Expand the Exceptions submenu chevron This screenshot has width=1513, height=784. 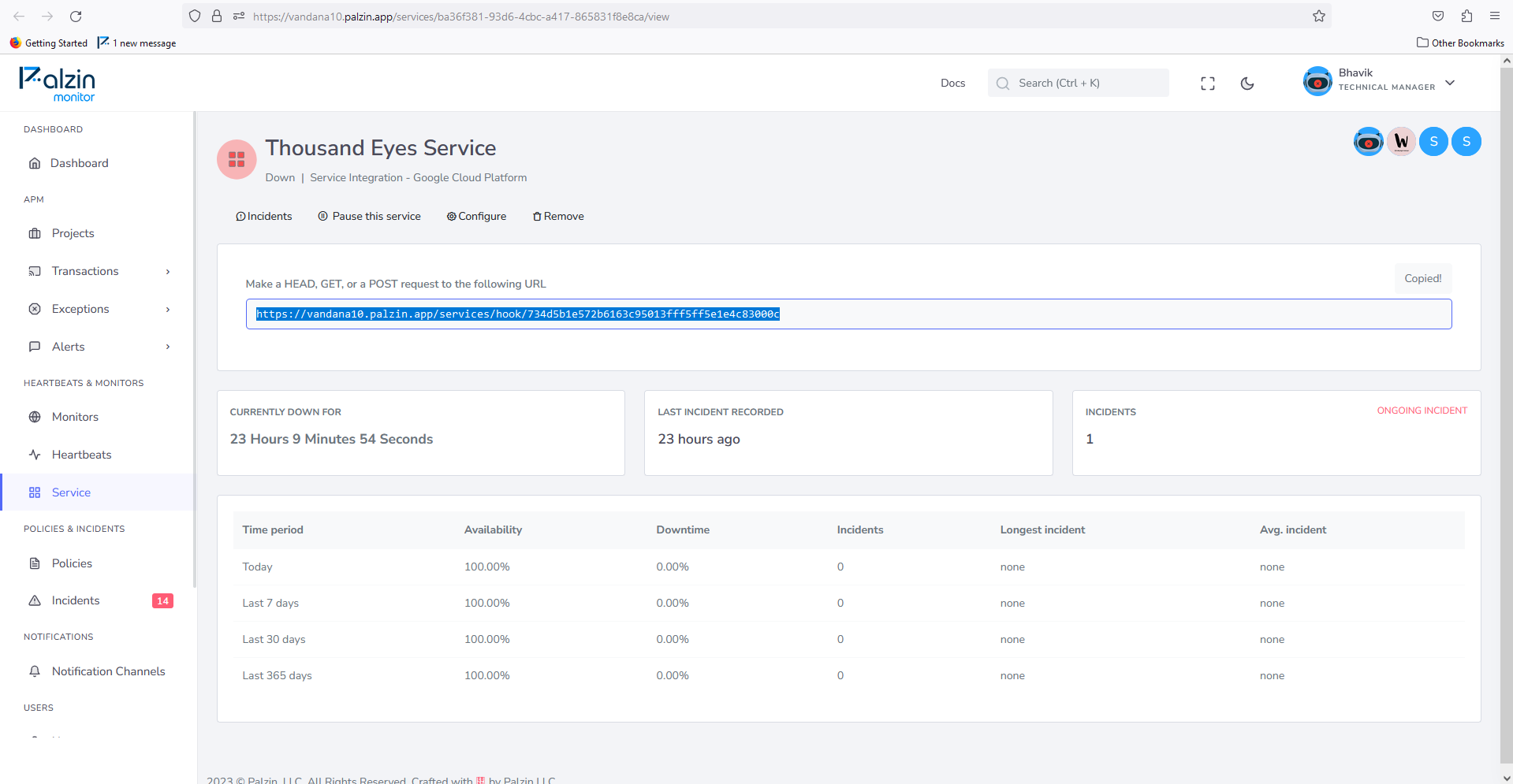168,310
